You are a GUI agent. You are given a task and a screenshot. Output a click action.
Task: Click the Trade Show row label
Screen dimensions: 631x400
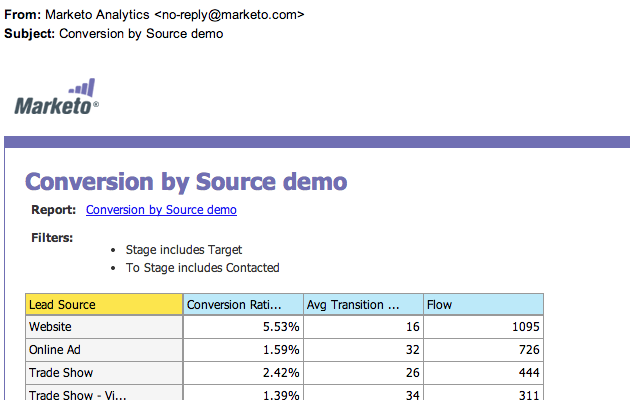coord(104,373)
